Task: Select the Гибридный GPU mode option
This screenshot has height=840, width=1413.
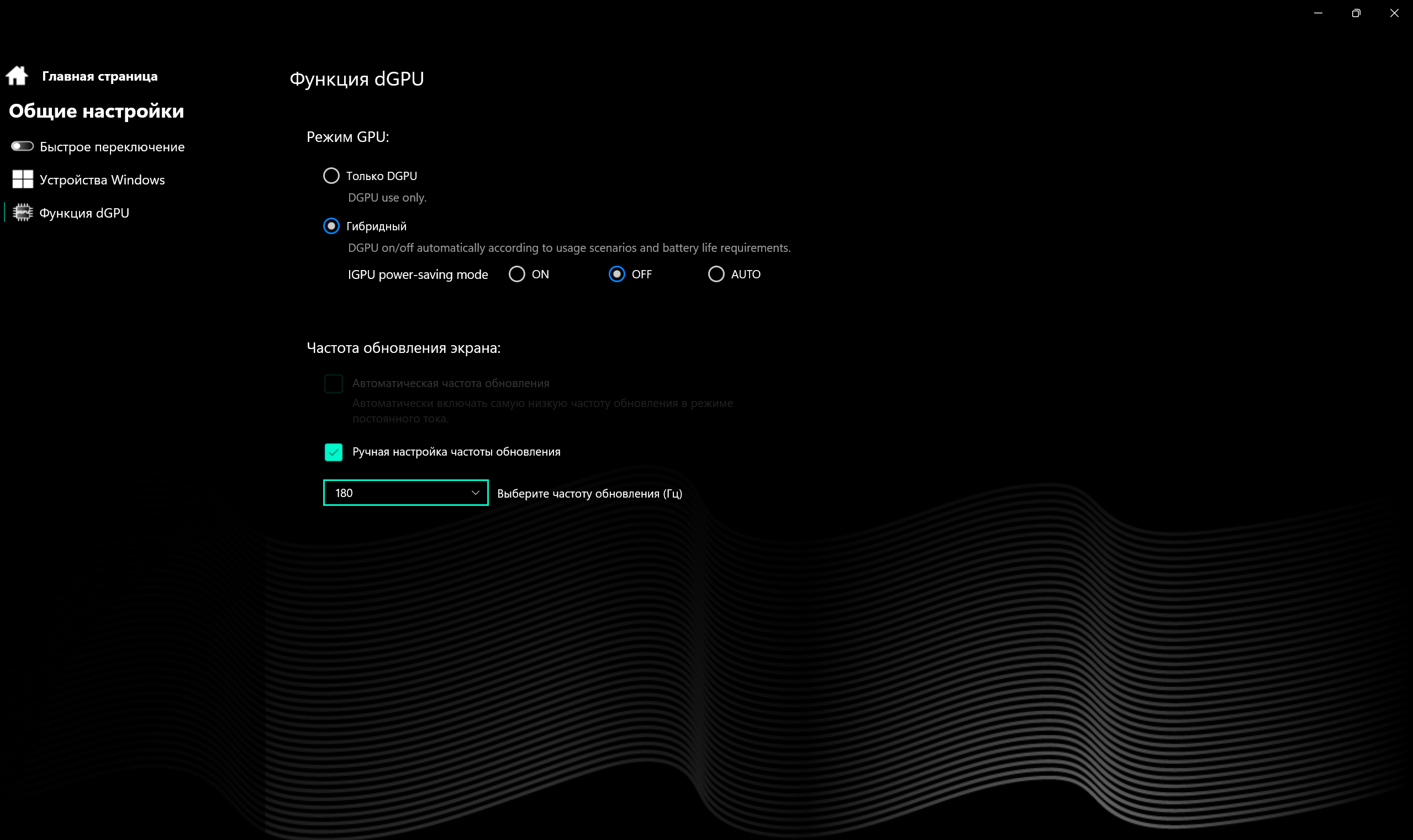Action: tap(331, 226)
